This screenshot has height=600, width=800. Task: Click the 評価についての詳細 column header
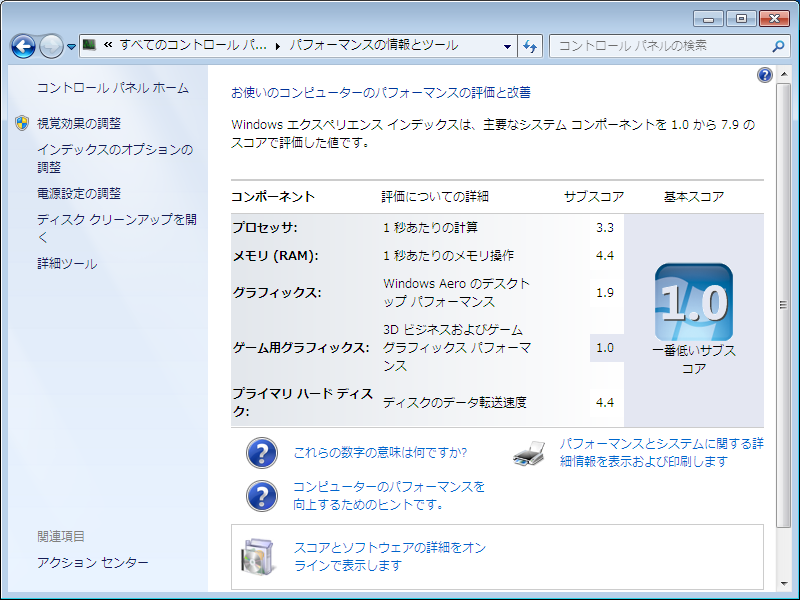tap(435, 197)
